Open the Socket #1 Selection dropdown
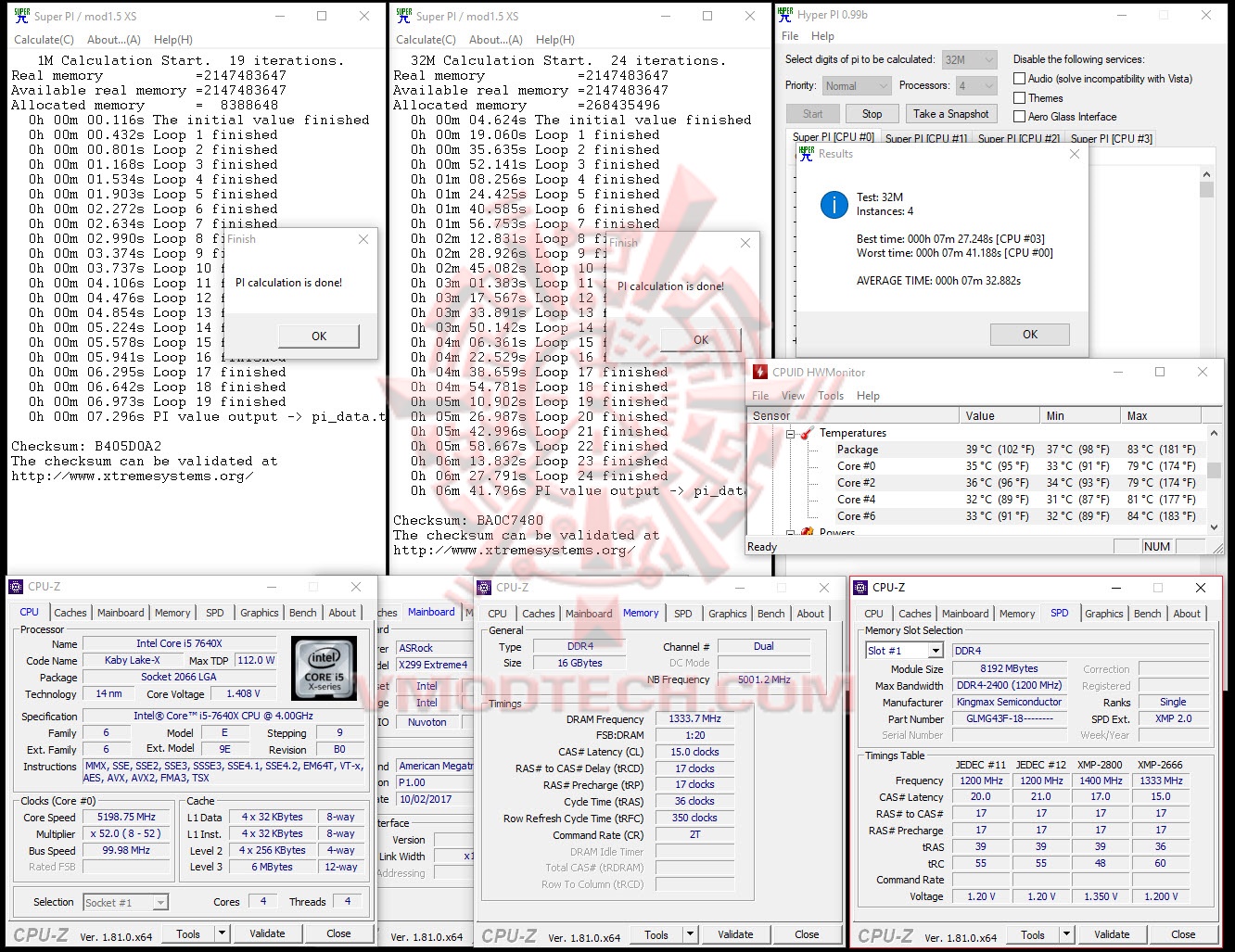 (x=125, y=902)
